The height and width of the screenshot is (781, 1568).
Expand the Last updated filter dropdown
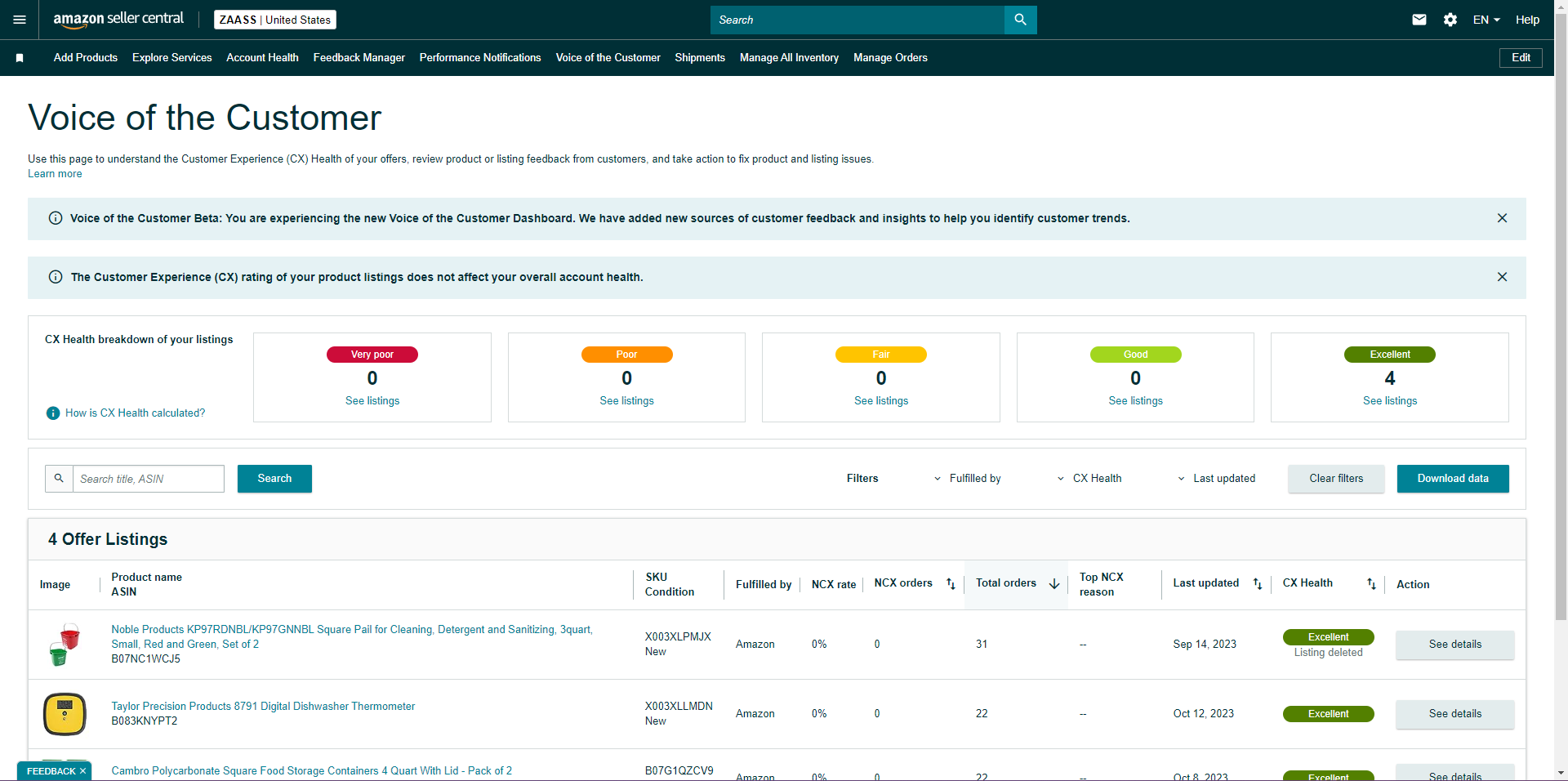point(1216,479)
